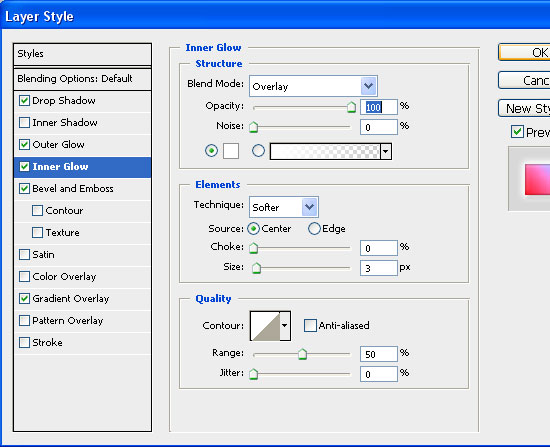
Task: Uncheck the Drop Shadow checkbox
Action: point(24,101)
